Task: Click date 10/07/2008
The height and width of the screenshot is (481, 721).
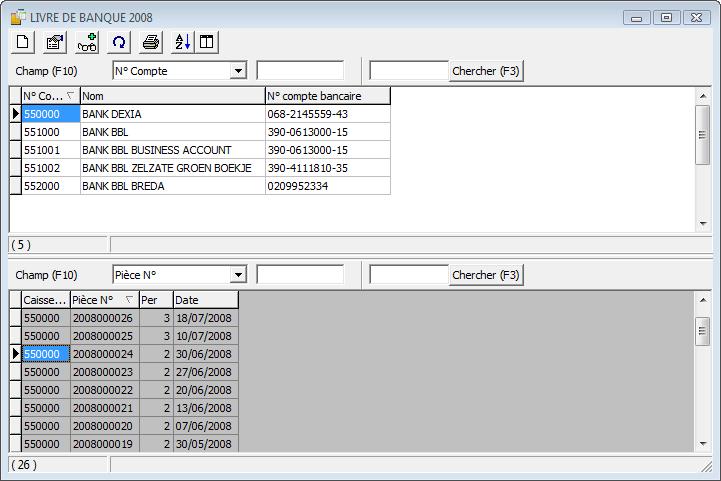Action: (206, 336)
